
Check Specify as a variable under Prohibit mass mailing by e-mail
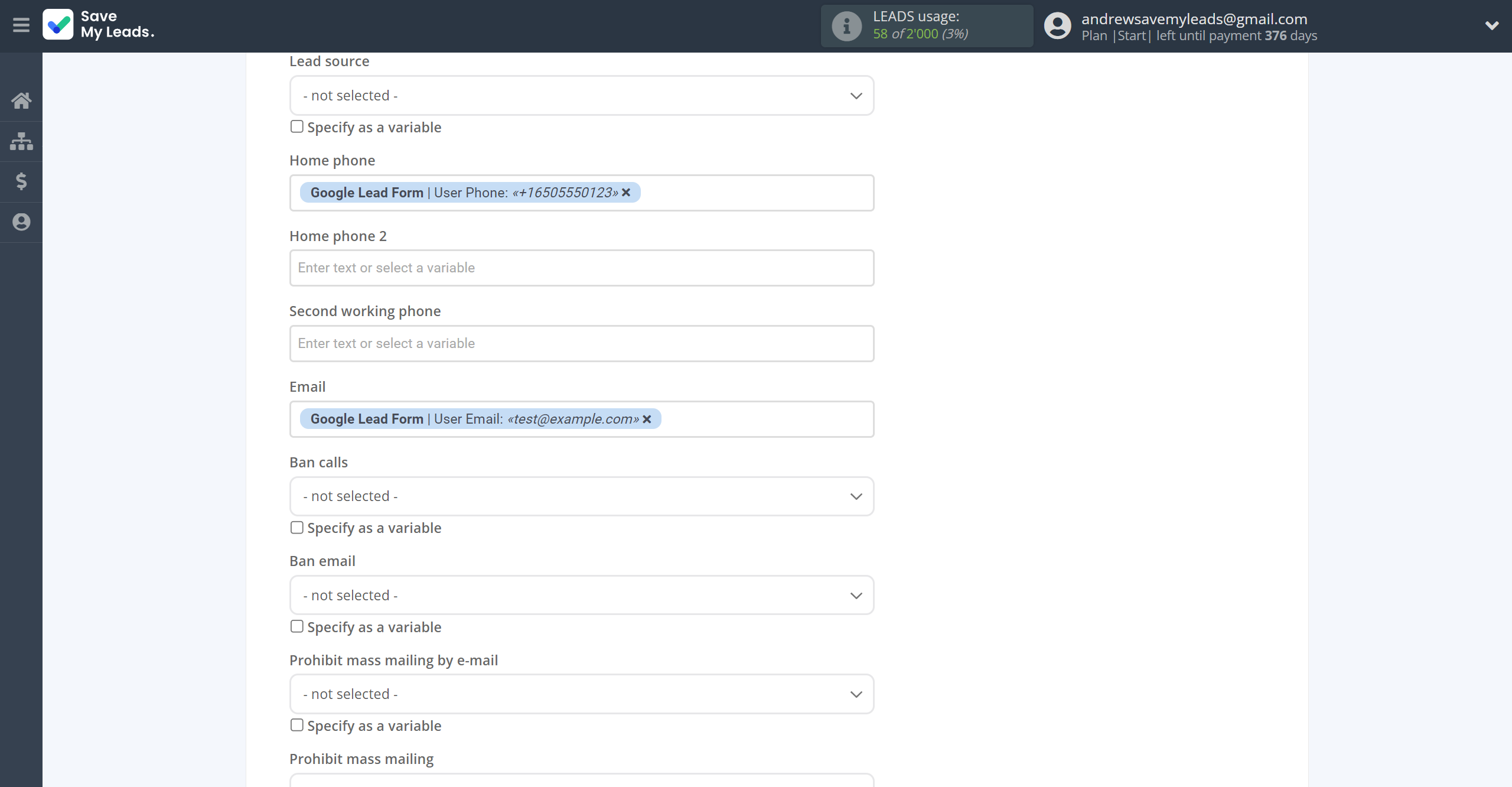tap(296, 726)
